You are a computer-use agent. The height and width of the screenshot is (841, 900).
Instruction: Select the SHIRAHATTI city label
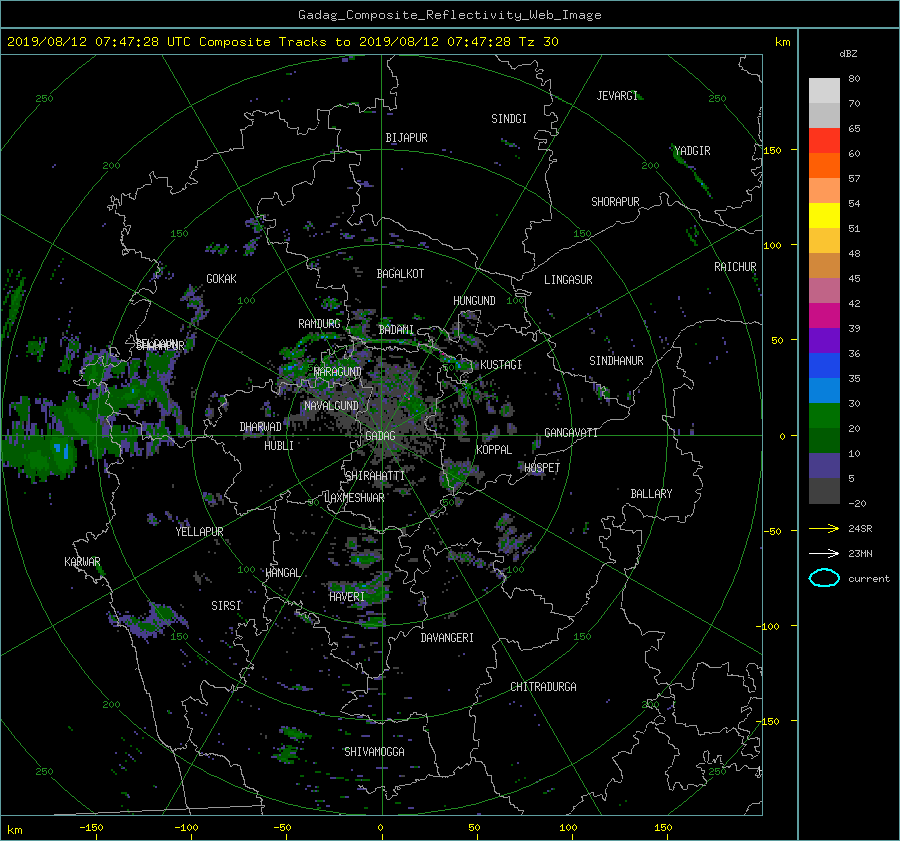pyautogui.click(x=375, y=476)
